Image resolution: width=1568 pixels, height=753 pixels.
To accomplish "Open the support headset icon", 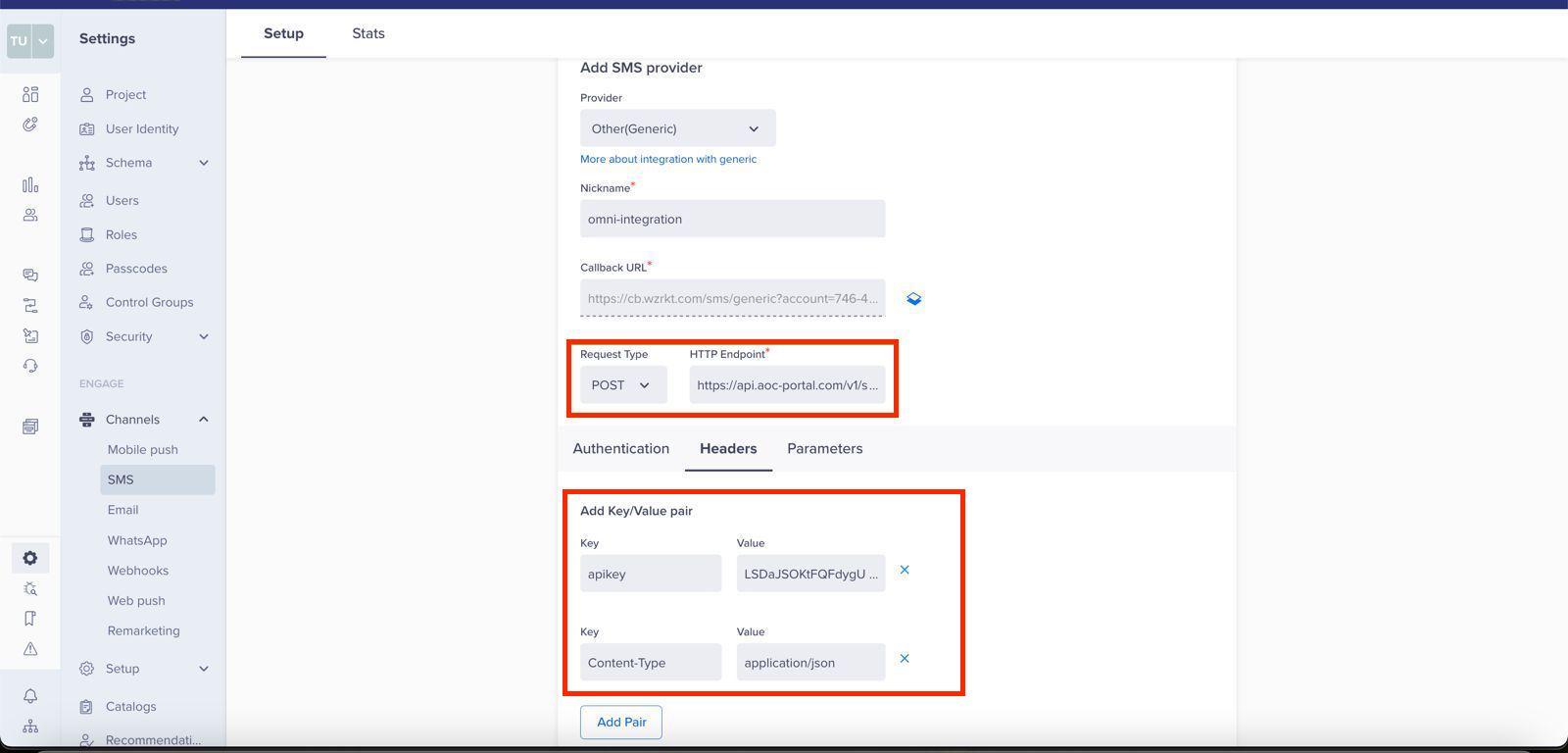I will pos(30,366).
